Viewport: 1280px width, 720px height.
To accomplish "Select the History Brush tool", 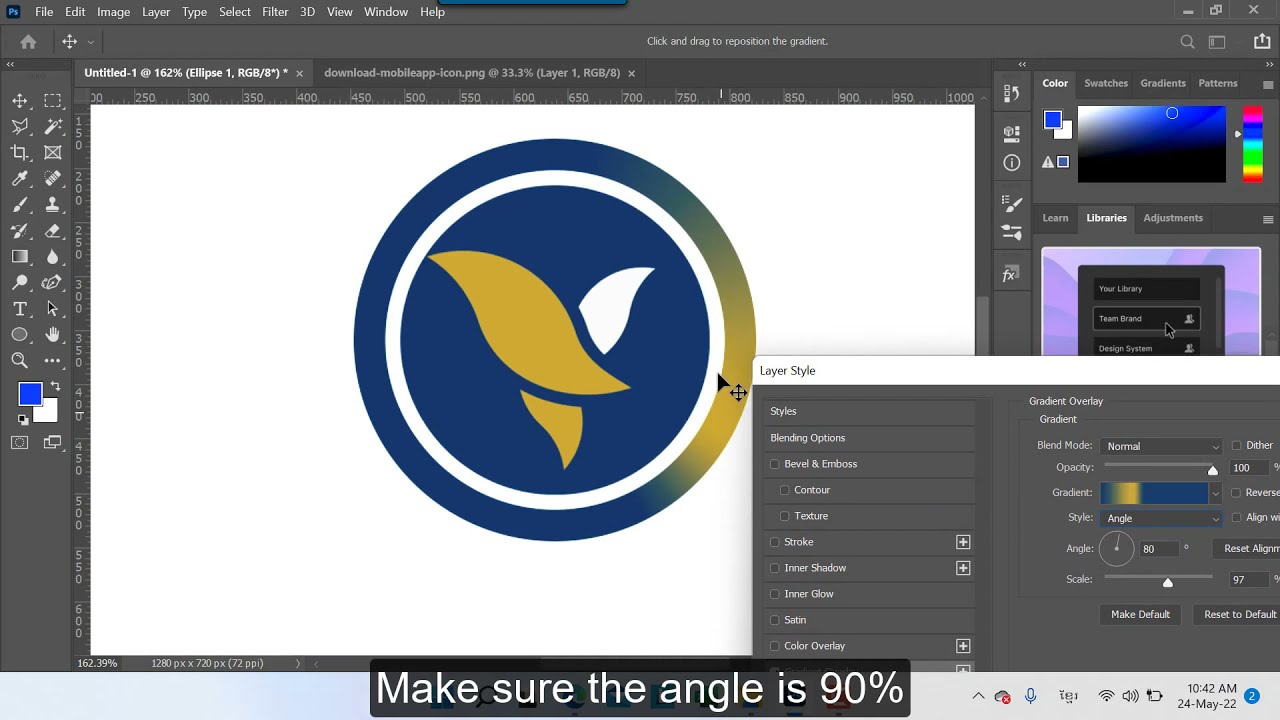I will click(x=20, y=231).
